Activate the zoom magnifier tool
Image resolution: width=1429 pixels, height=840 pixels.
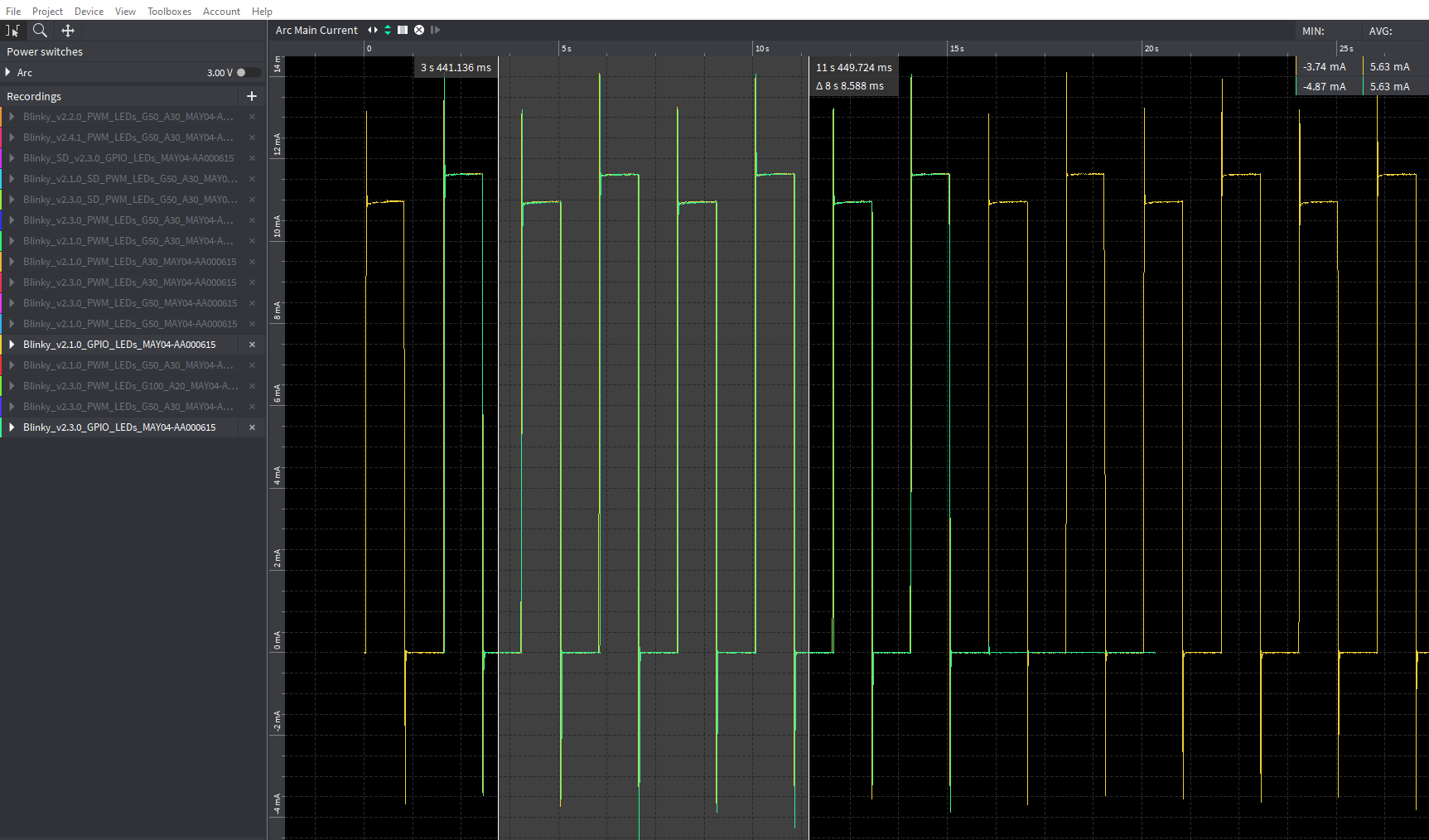[40, 31]
